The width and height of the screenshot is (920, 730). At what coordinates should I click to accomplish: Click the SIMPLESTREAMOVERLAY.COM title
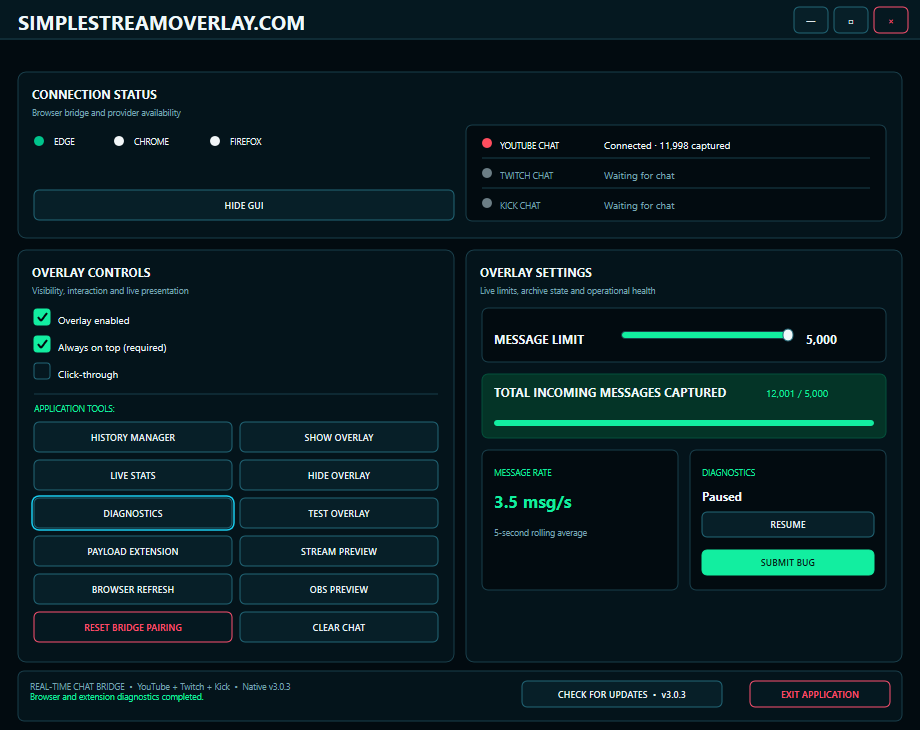[161, 23]
